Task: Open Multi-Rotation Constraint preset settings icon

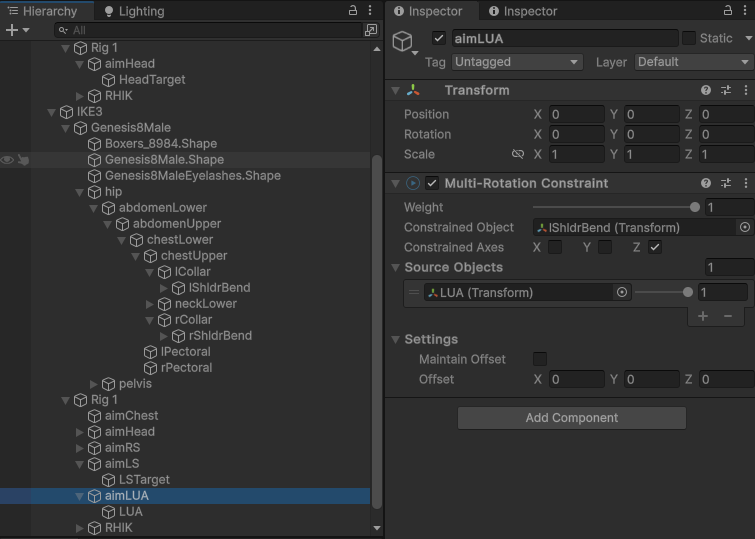Action: pyautogui.click(x=726, y=183)
